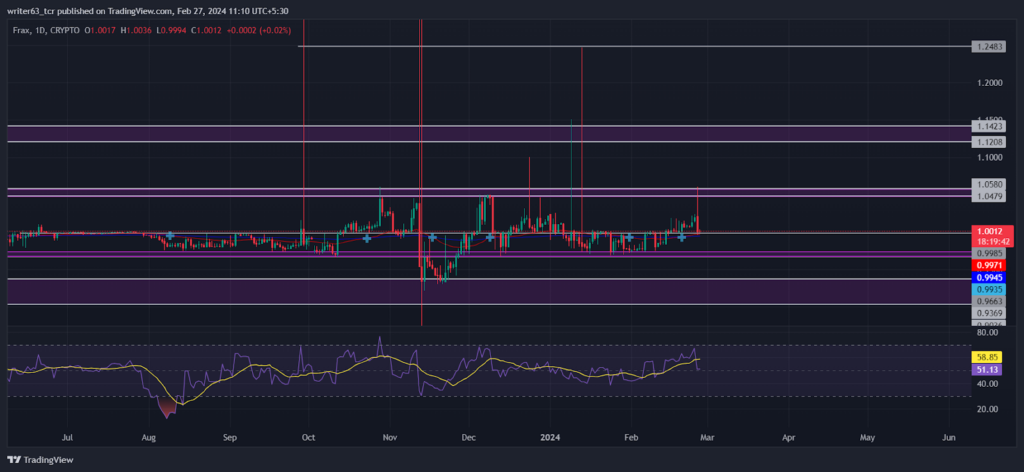Click the Jun label at right of time axis
1024x472 pixels.
(950, 437)
